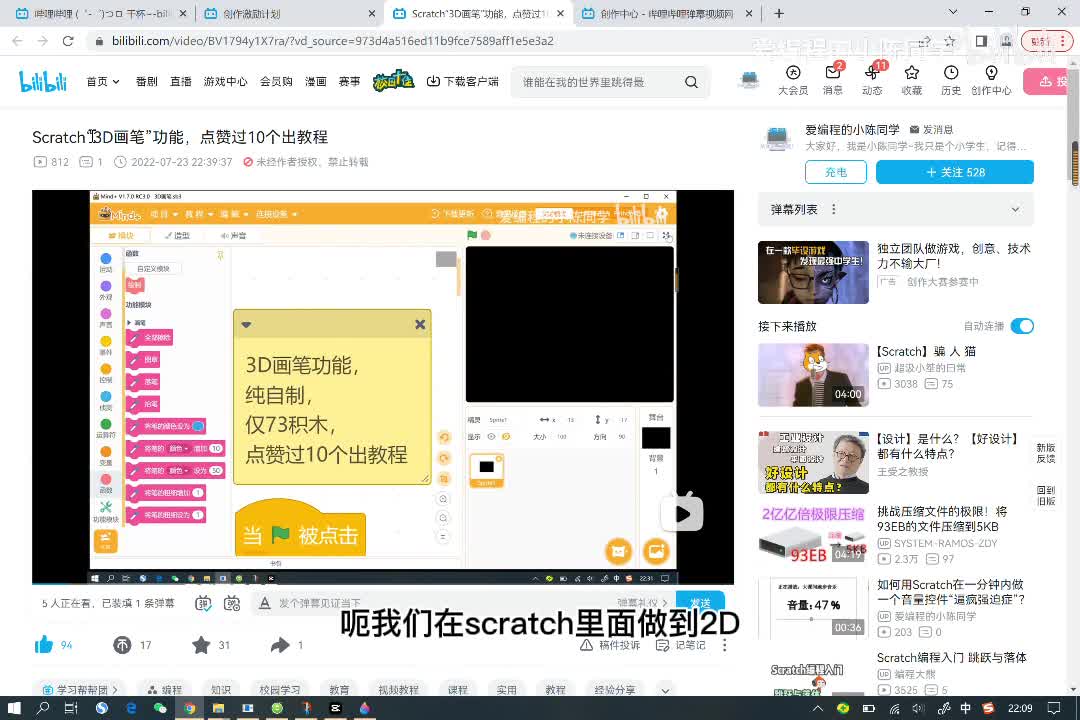Expand the 弹幕列表 panel chevron

[1015, 209]
